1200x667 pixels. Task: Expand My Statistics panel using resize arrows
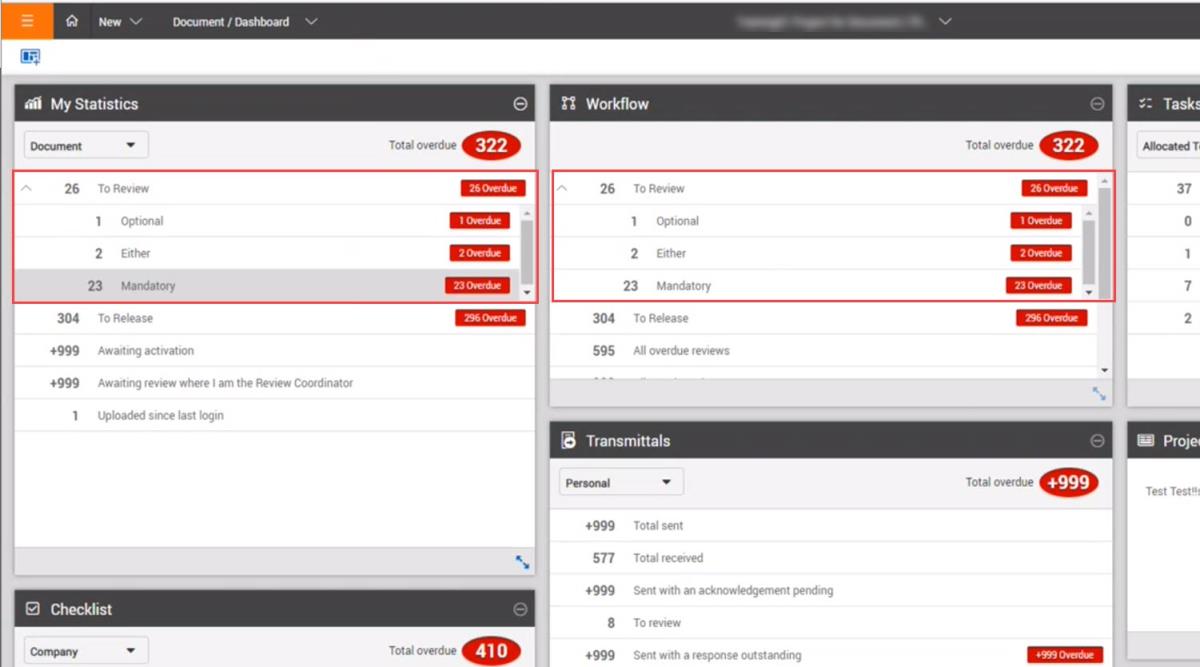coord(522,562)
